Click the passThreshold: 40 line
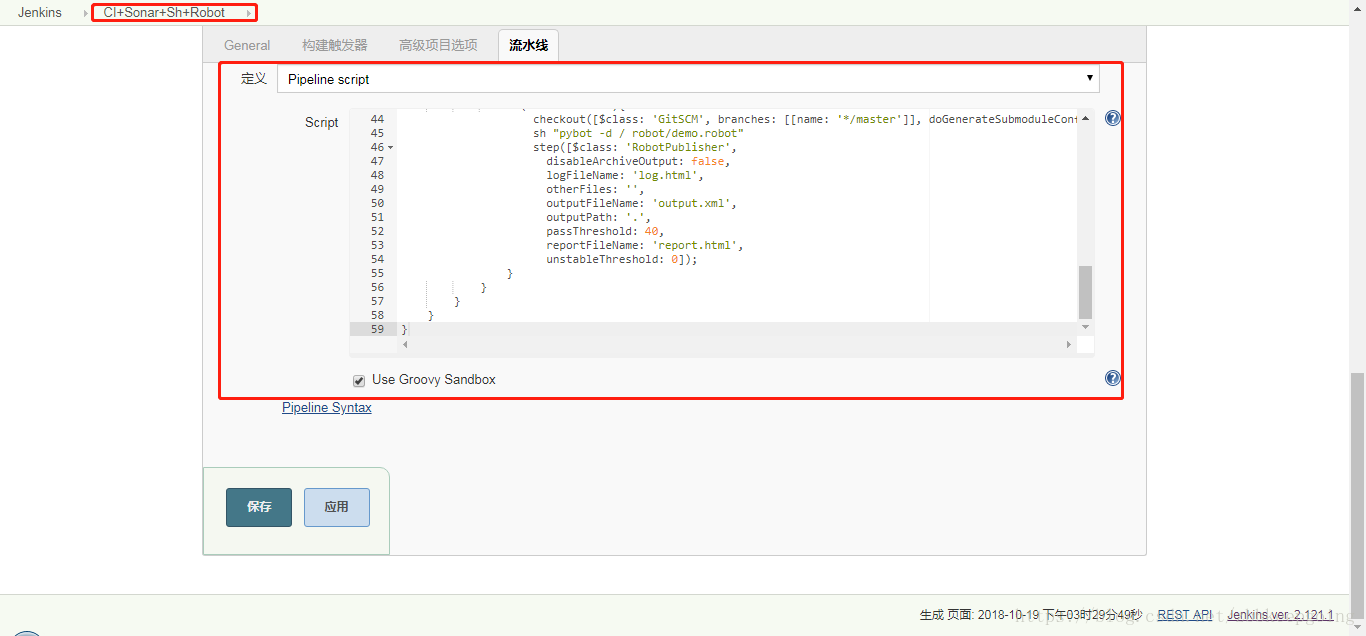 pos(605,231)
